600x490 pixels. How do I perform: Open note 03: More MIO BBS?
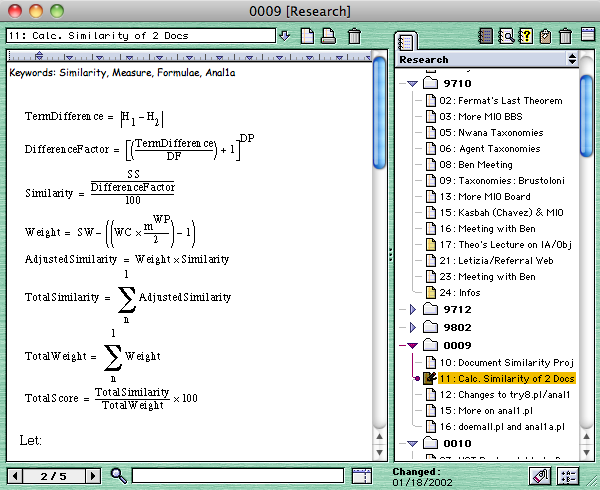pos(481,117)
